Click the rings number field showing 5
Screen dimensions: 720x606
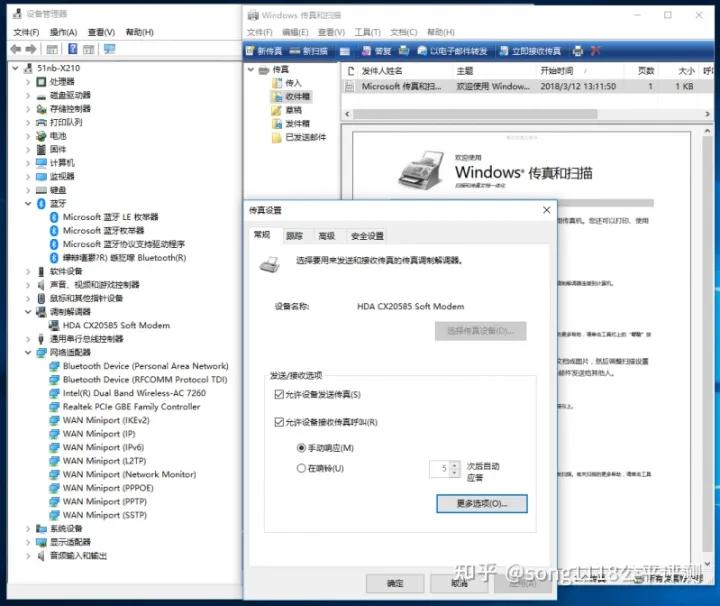click(440, 469)
